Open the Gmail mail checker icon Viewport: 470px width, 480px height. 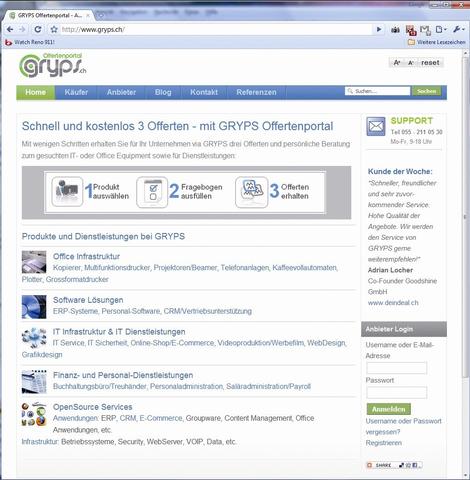[x=425, y=30]
